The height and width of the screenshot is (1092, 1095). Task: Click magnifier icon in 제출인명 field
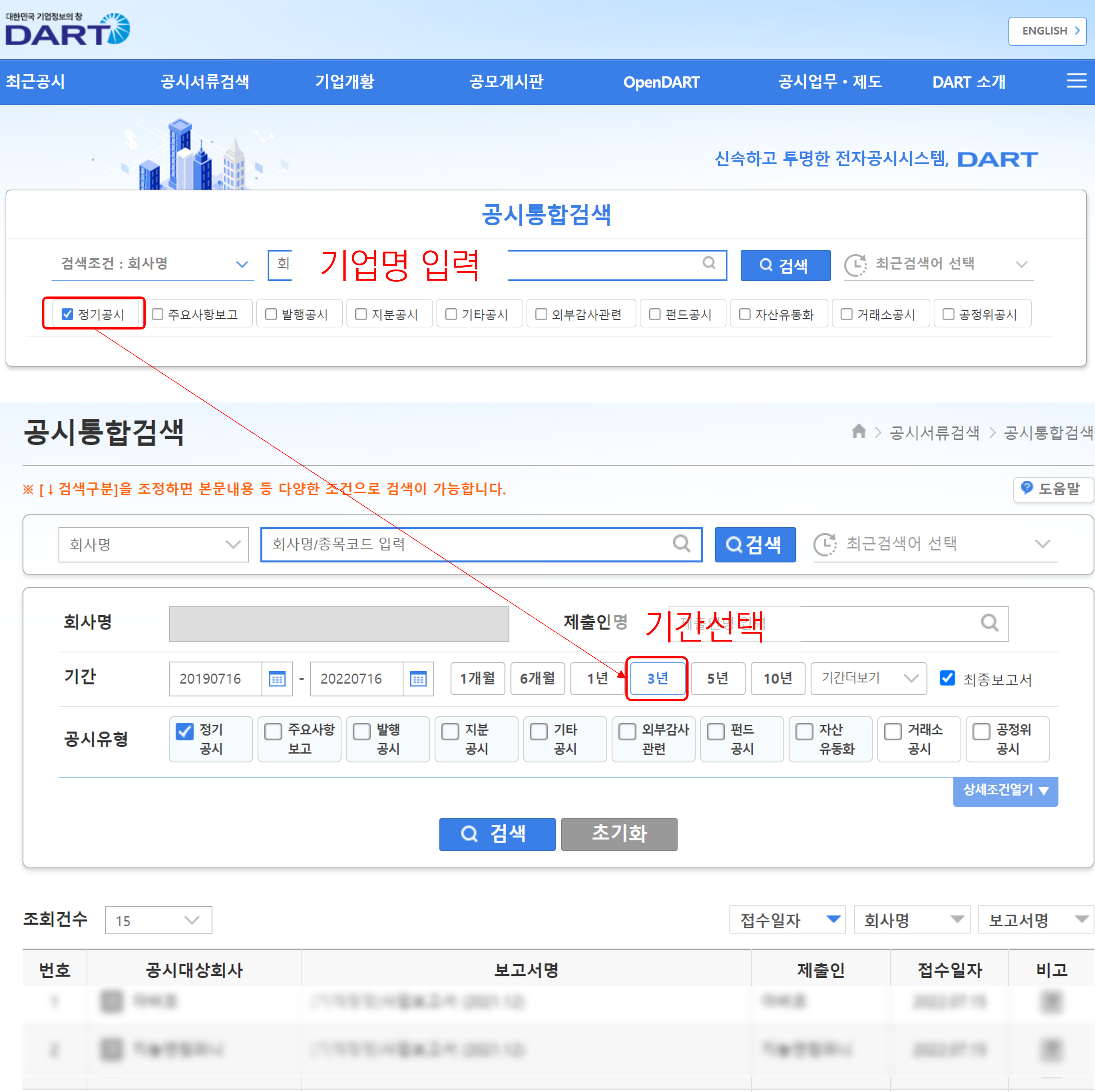(989, 623)
